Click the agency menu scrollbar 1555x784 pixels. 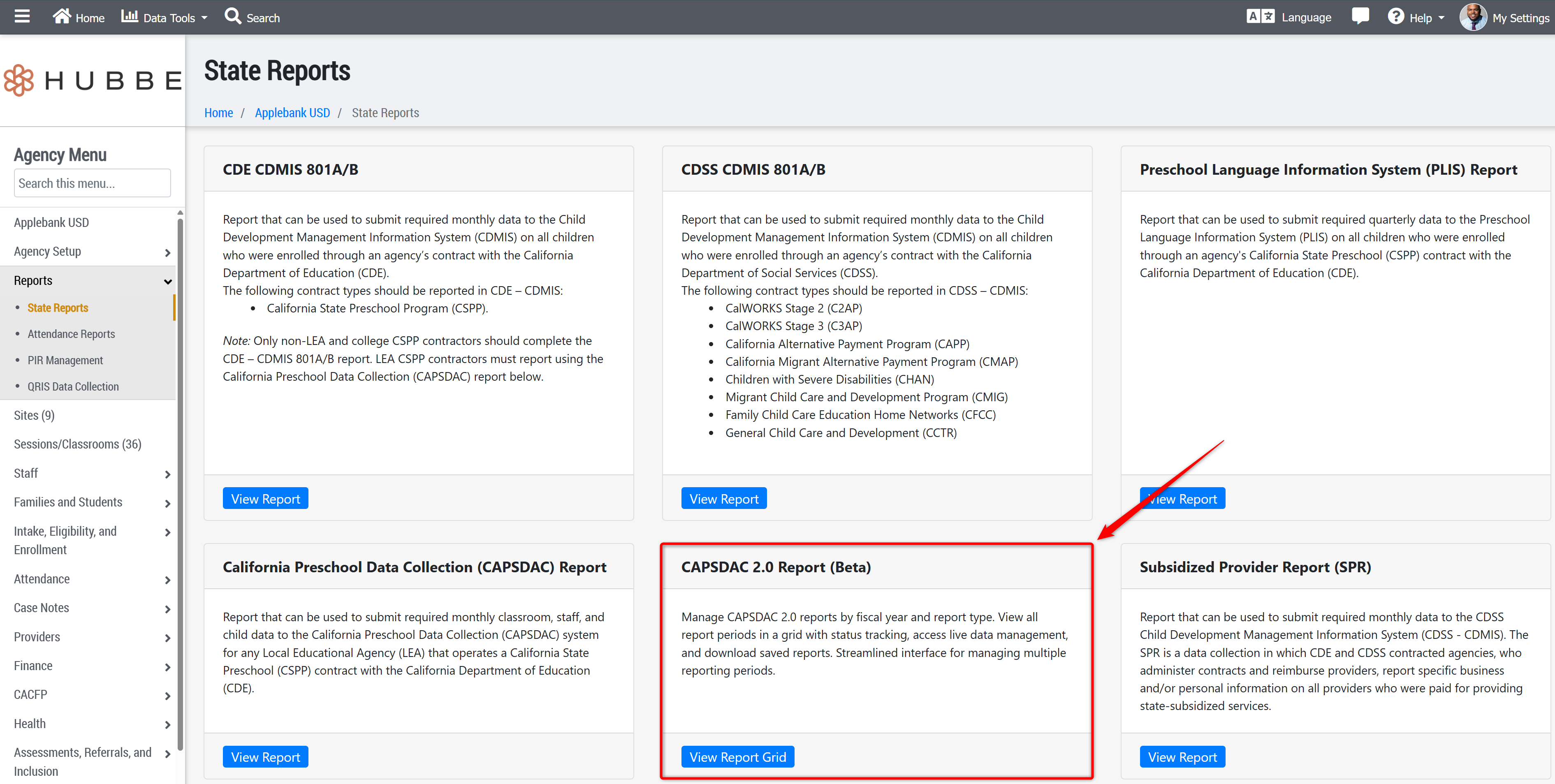[x=180, y=483]
